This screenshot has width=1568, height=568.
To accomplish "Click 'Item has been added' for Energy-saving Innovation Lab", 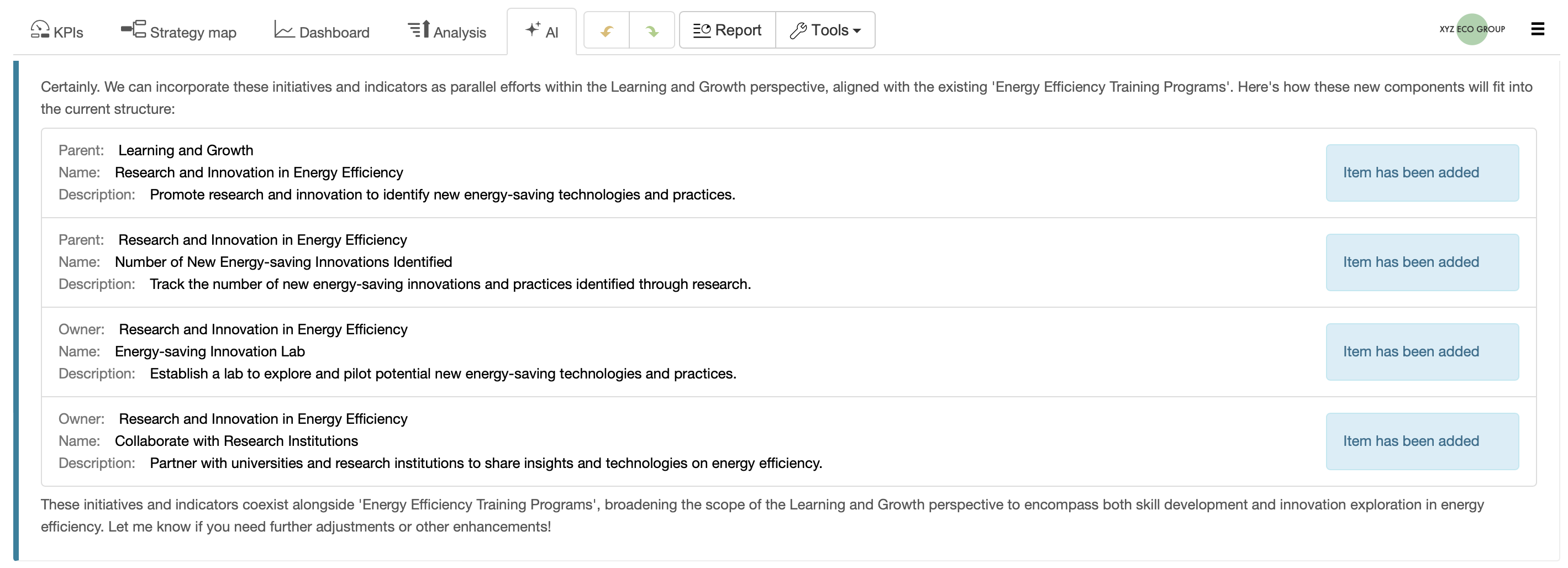I will (x=1421, y=351).
